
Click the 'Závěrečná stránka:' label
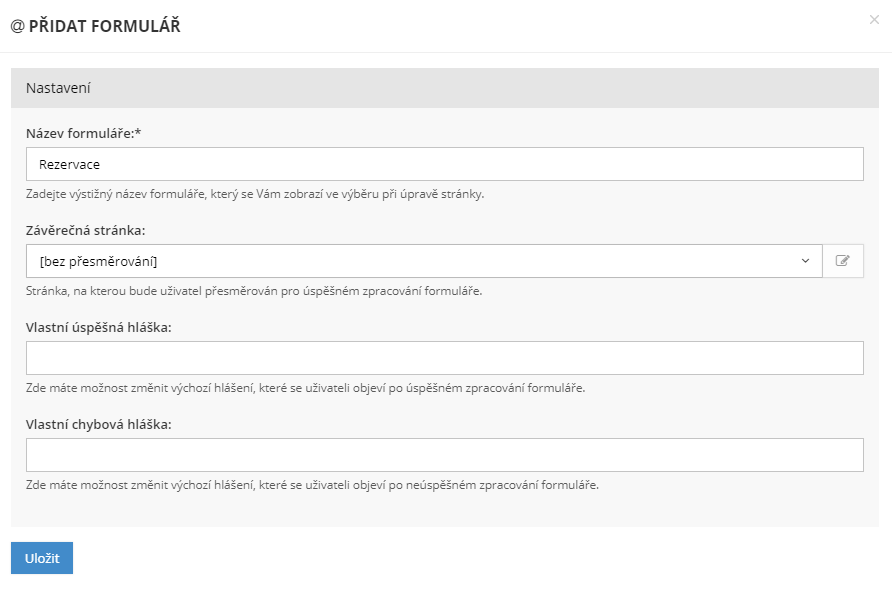[86, 230]
